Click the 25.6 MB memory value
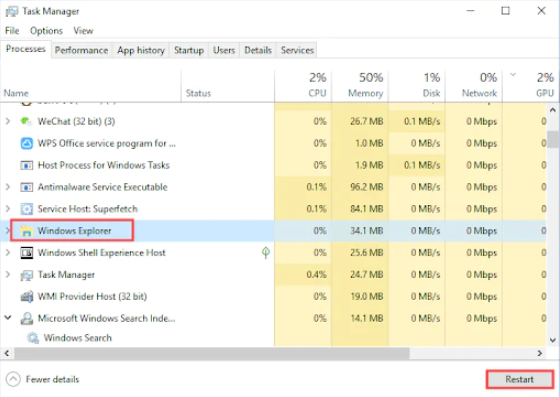 click(x=366, y=253)
